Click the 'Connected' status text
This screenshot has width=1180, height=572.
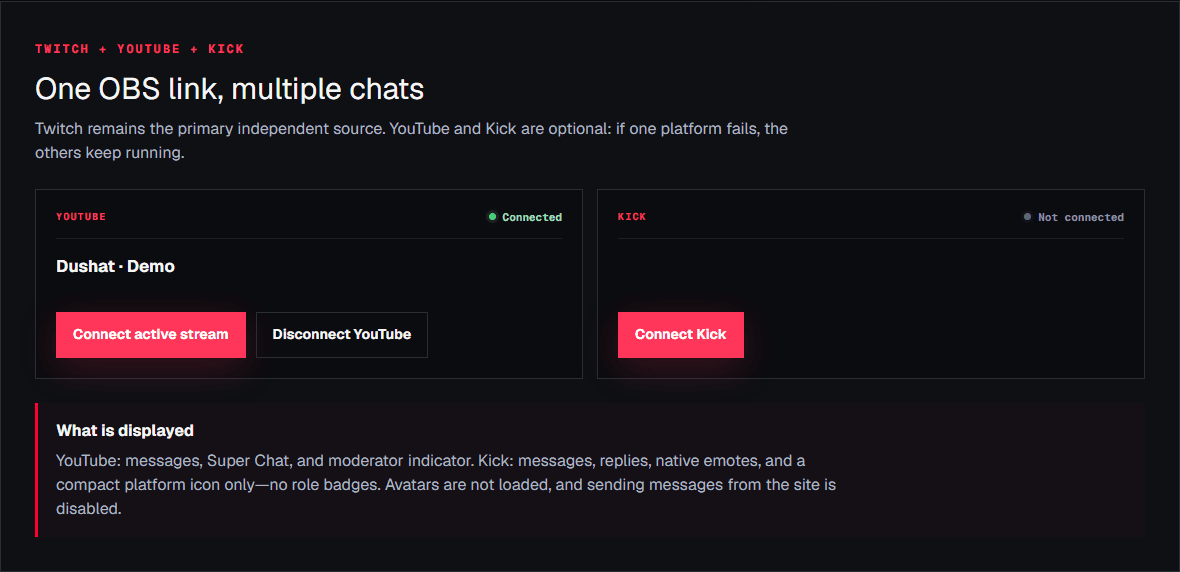(x=532, y=217)
